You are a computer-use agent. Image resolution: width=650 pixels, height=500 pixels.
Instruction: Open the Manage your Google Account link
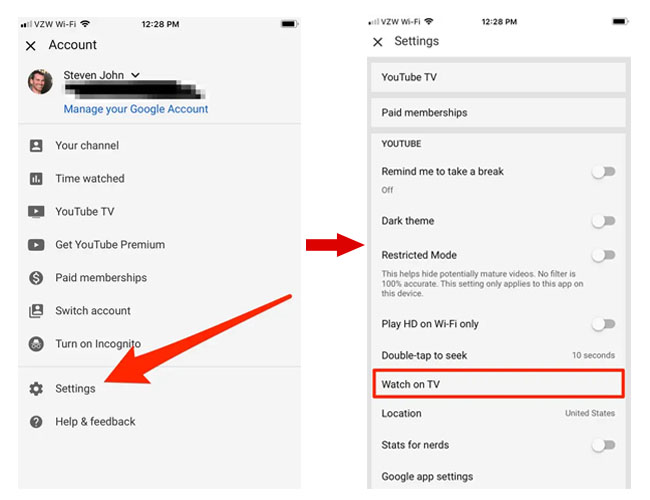click(x=136, y=109)
